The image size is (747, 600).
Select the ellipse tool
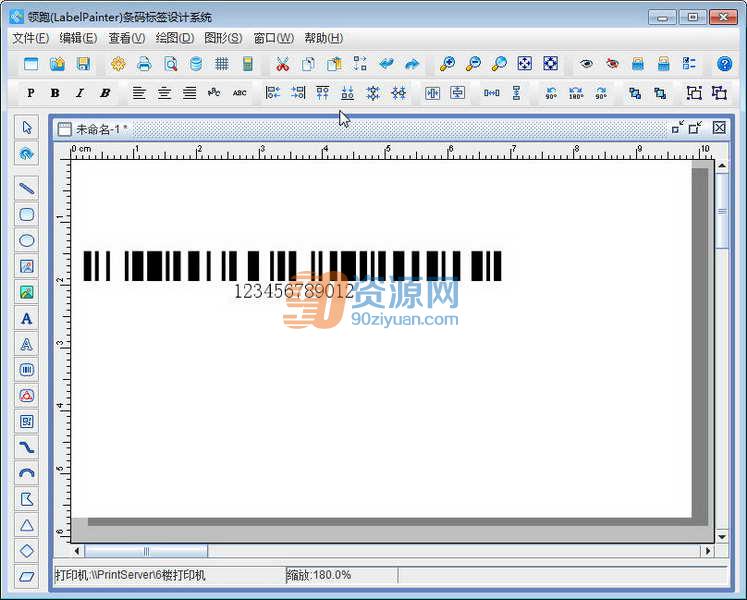[27, 240]
